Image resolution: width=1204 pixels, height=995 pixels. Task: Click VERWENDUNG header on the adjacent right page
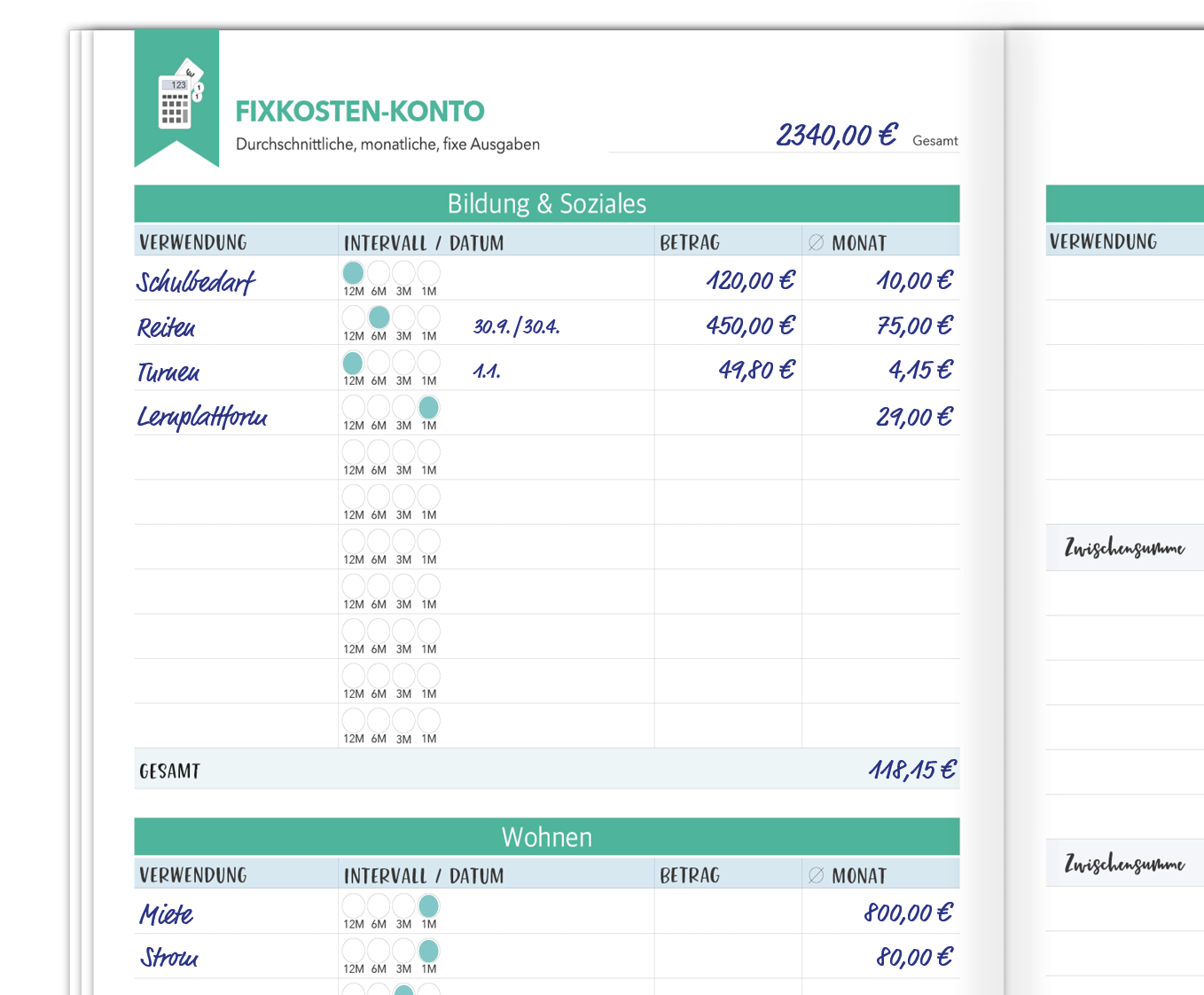point(1104,241)
